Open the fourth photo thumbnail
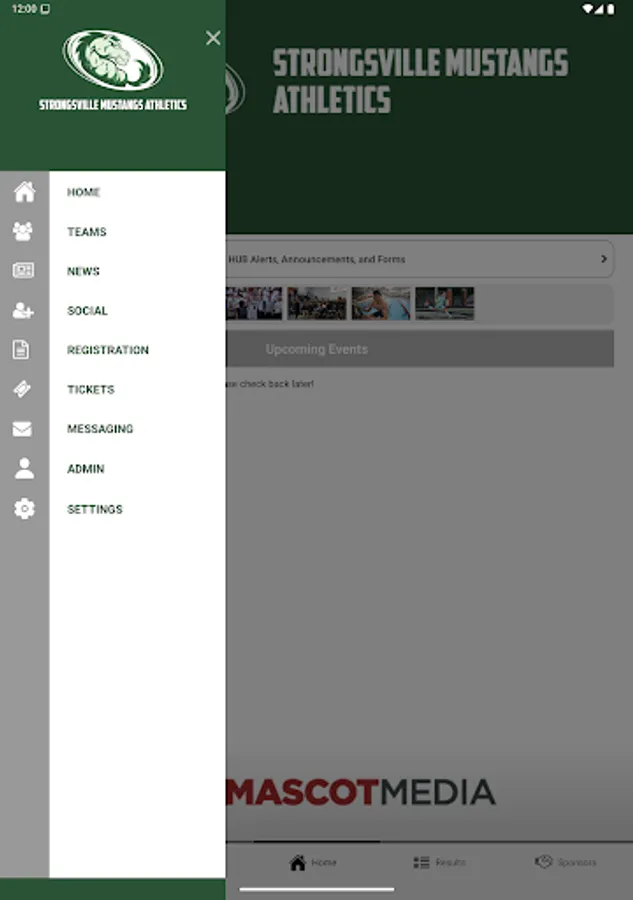The image size is (633, 900). pyautogui.click(x=445, y=303)
